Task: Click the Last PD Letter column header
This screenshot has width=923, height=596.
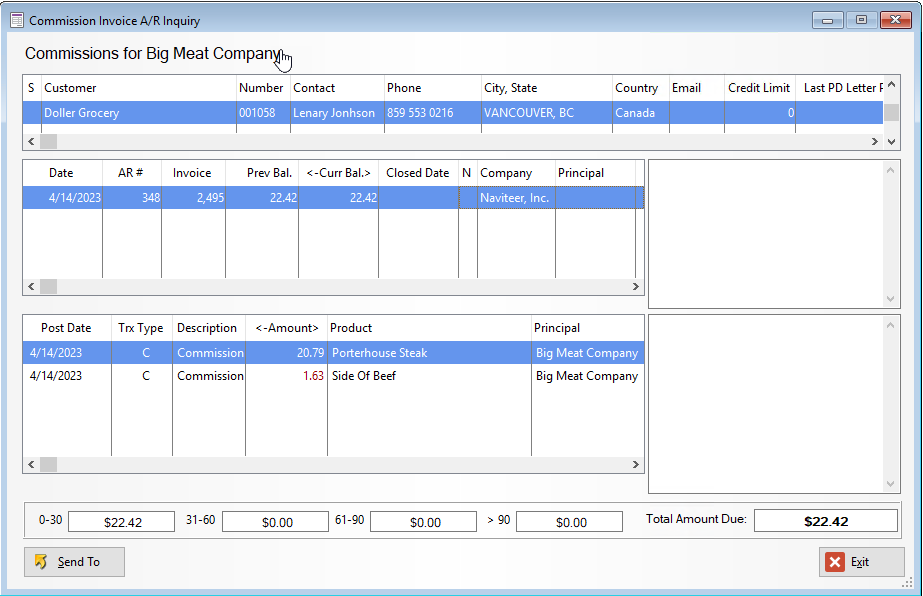Action: tap(839, 88)
